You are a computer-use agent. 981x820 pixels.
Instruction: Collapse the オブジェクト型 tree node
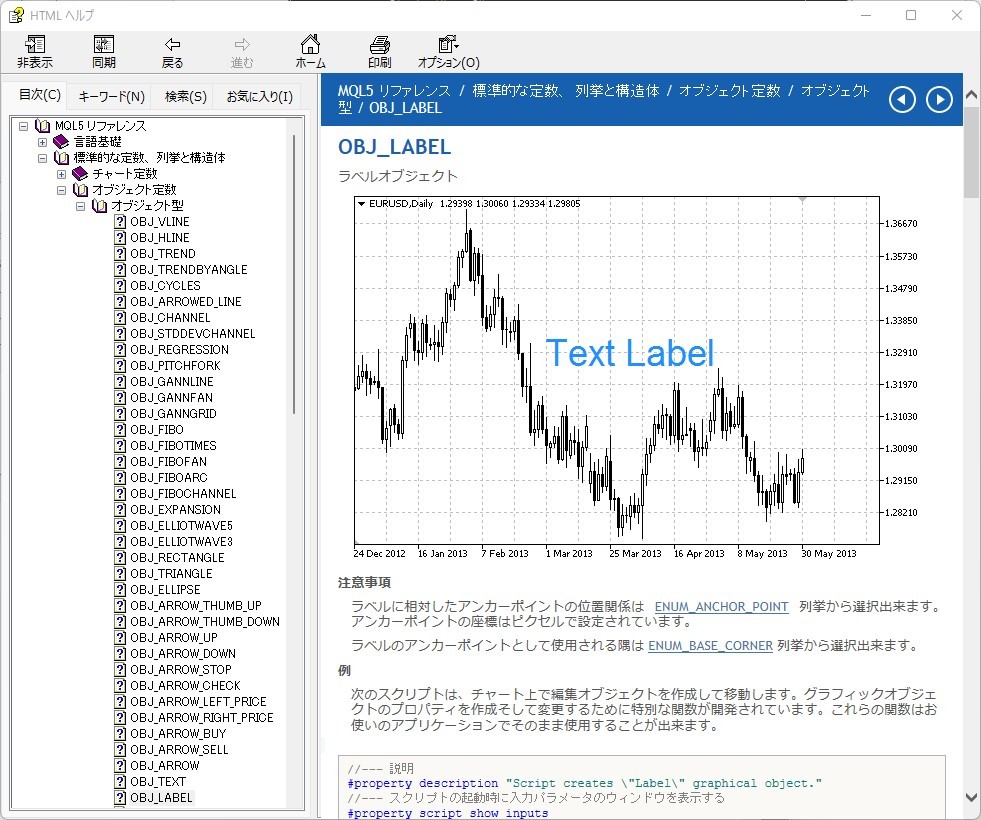82,205
